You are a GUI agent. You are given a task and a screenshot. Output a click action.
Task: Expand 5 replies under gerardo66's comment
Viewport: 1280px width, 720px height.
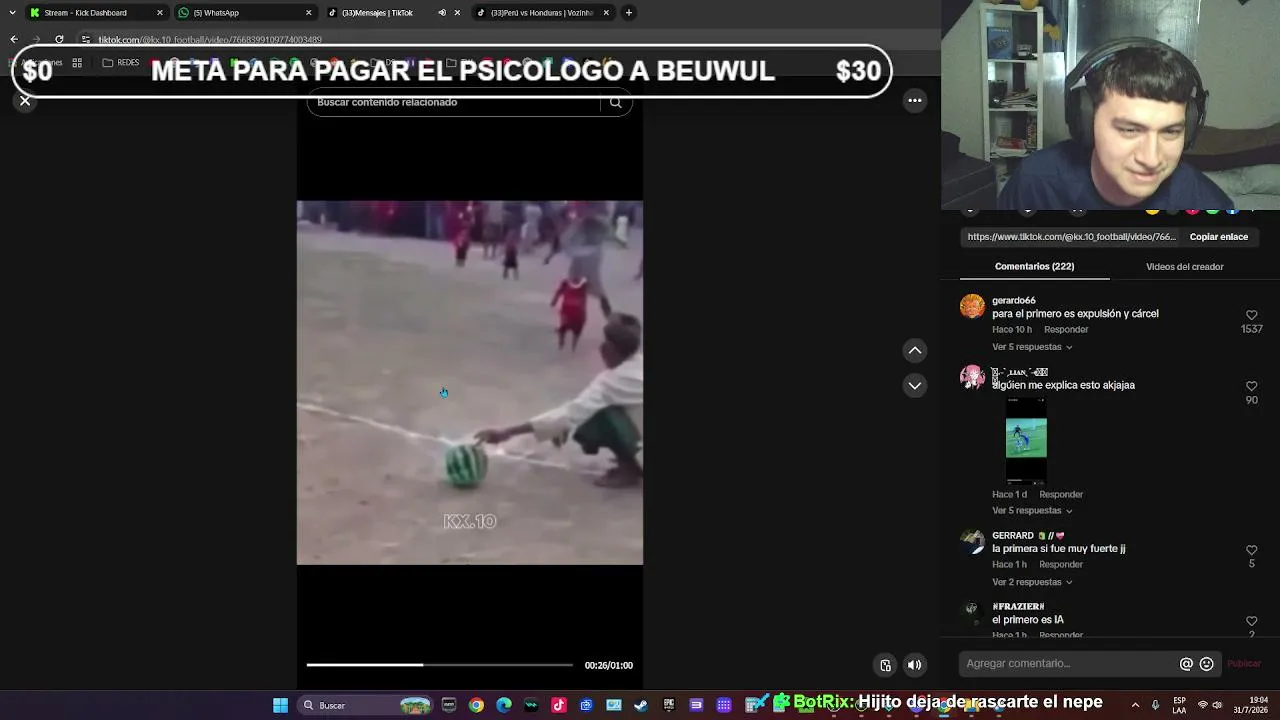[1032, 347]
